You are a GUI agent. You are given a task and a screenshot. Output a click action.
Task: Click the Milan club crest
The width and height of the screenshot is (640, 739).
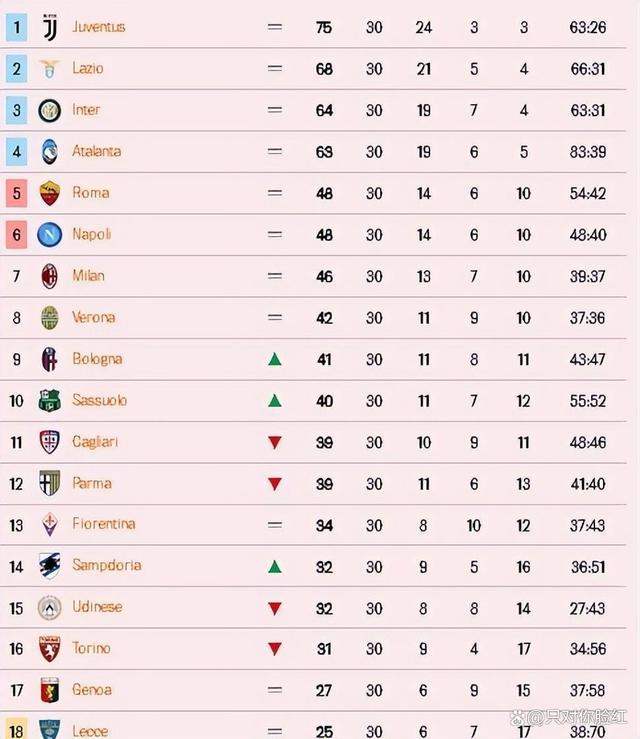pos(49,276)
